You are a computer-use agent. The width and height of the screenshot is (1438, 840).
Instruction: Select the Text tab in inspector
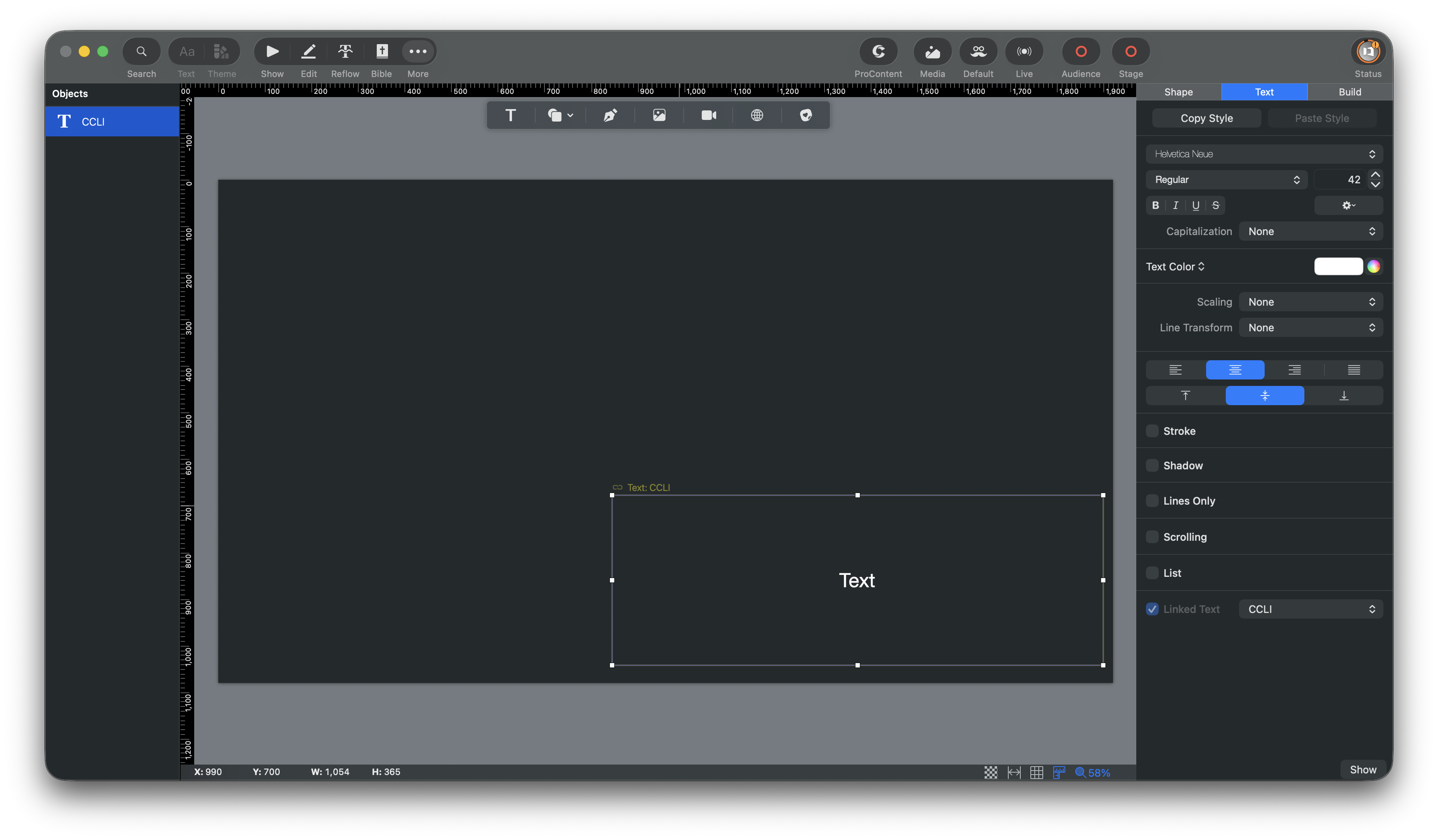point(1264,92)
